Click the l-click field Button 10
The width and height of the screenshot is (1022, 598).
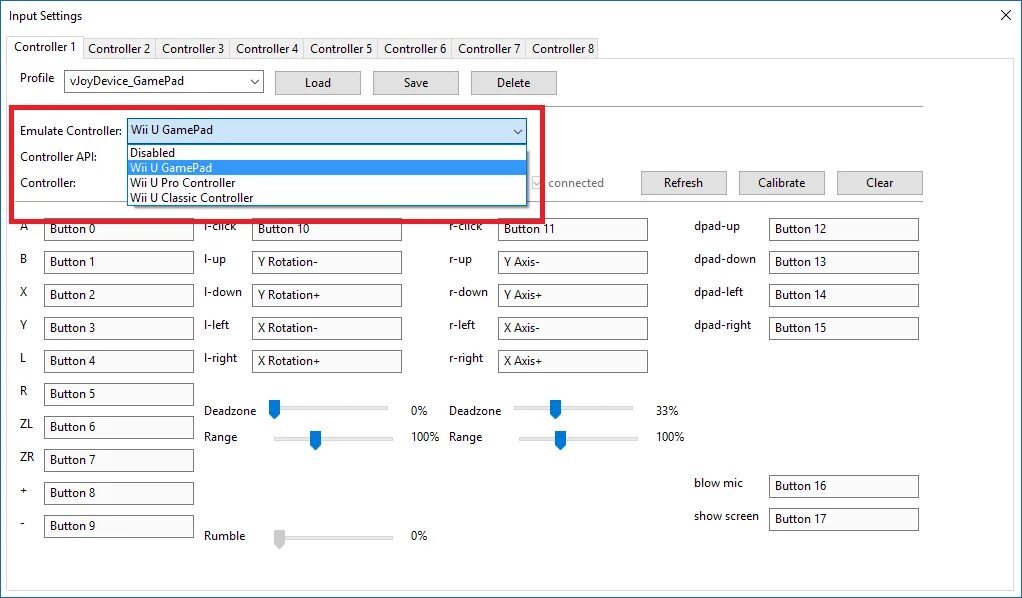pyautogui.click(x=327, y=230)
